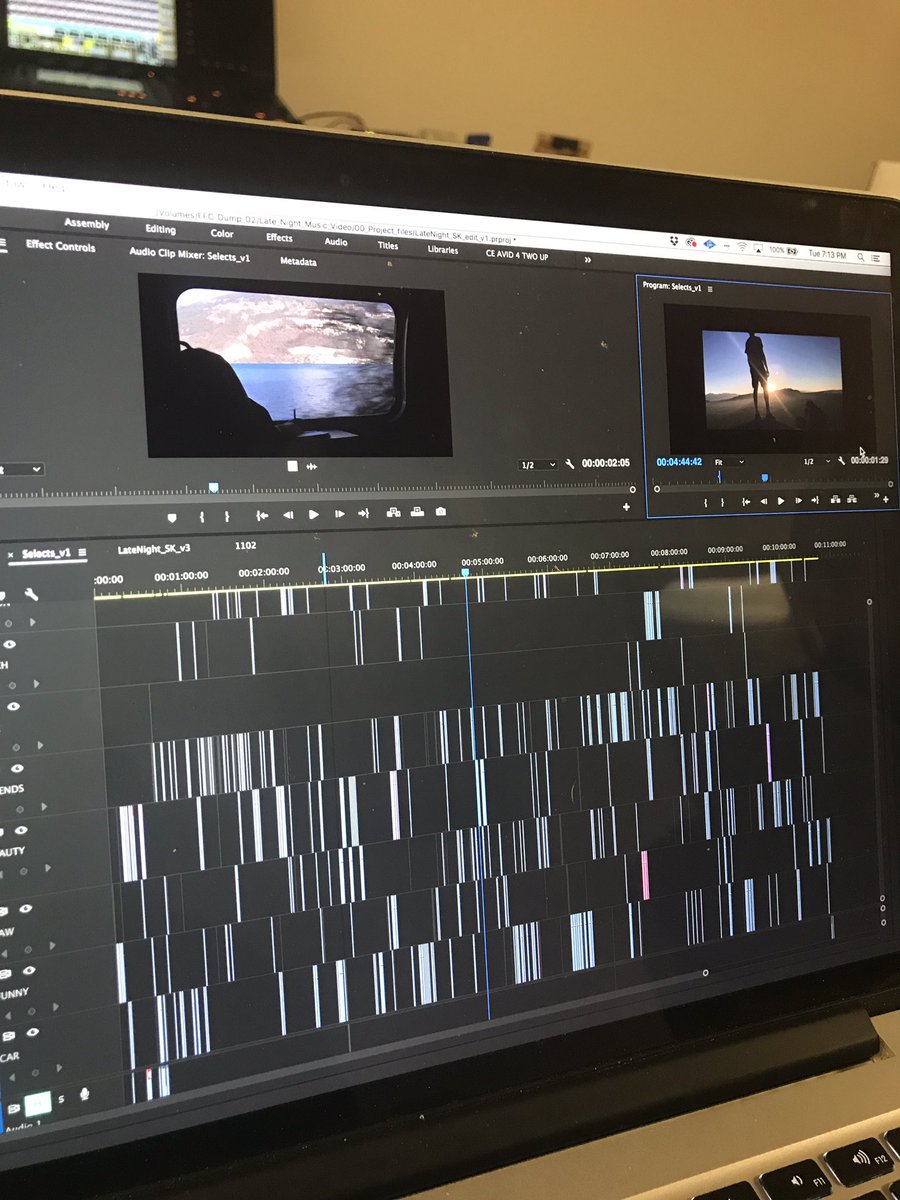Toggle Solo (S) on Audio 1 track

61,1099
